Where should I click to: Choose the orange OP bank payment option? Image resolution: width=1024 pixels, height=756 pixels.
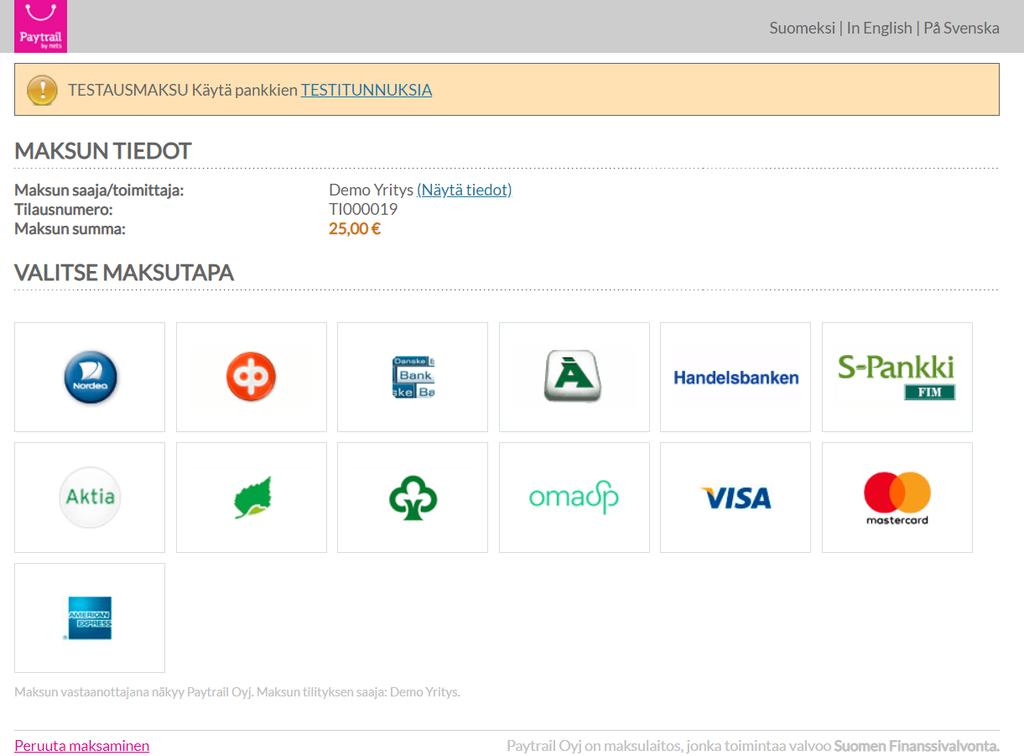[251, 377]
